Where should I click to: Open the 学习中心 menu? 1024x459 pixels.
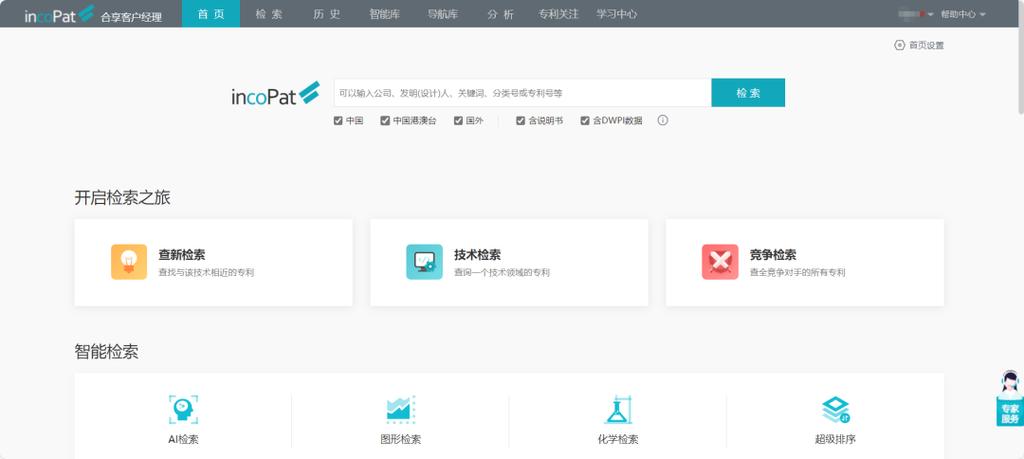616,14
